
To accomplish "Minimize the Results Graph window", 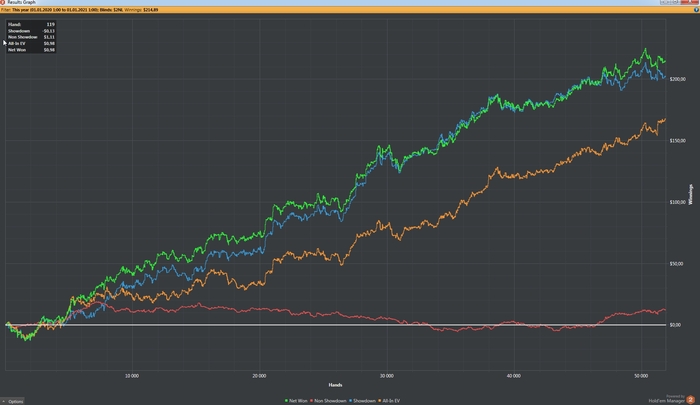I will 665,2.
